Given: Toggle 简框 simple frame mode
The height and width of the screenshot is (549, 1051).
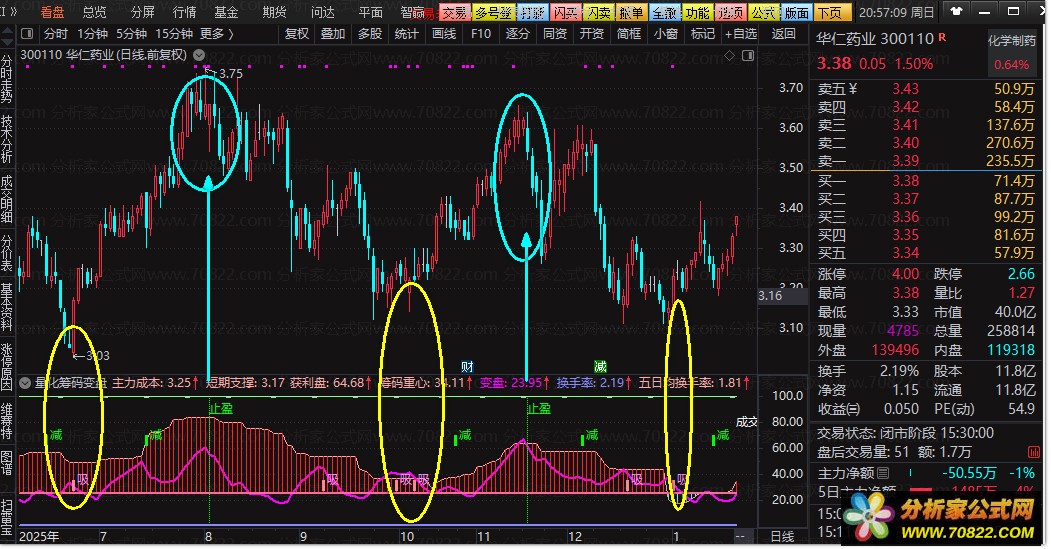Looking at the screenshot, I should pos(629,34).
